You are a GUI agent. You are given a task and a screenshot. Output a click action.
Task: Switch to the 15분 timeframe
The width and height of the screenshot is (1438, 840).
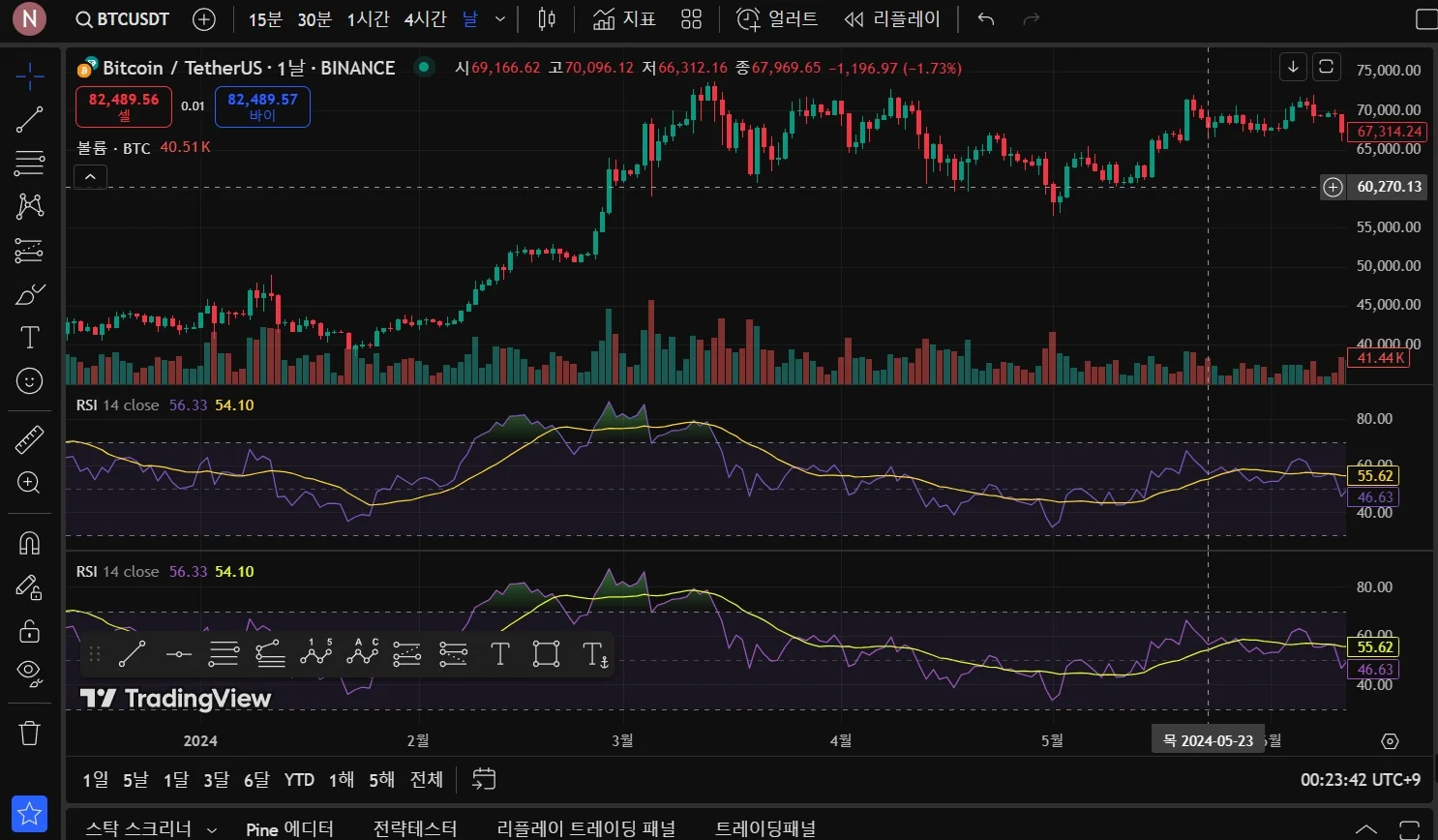[265, 19]
